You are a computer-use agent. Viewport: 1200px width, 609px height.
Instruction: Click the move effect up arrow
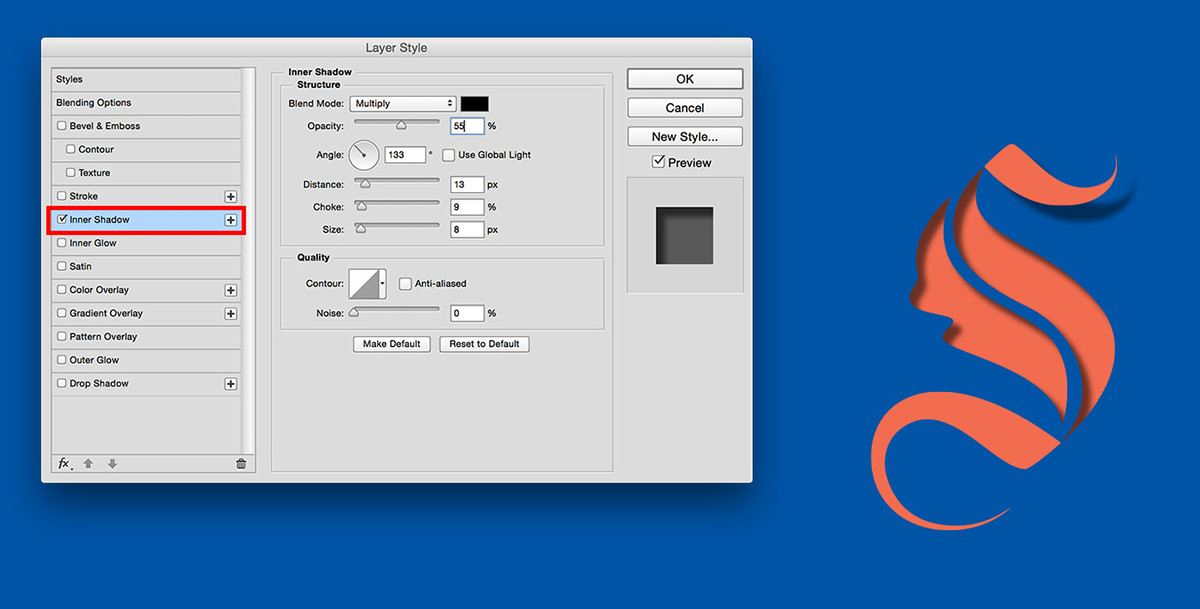88,464
